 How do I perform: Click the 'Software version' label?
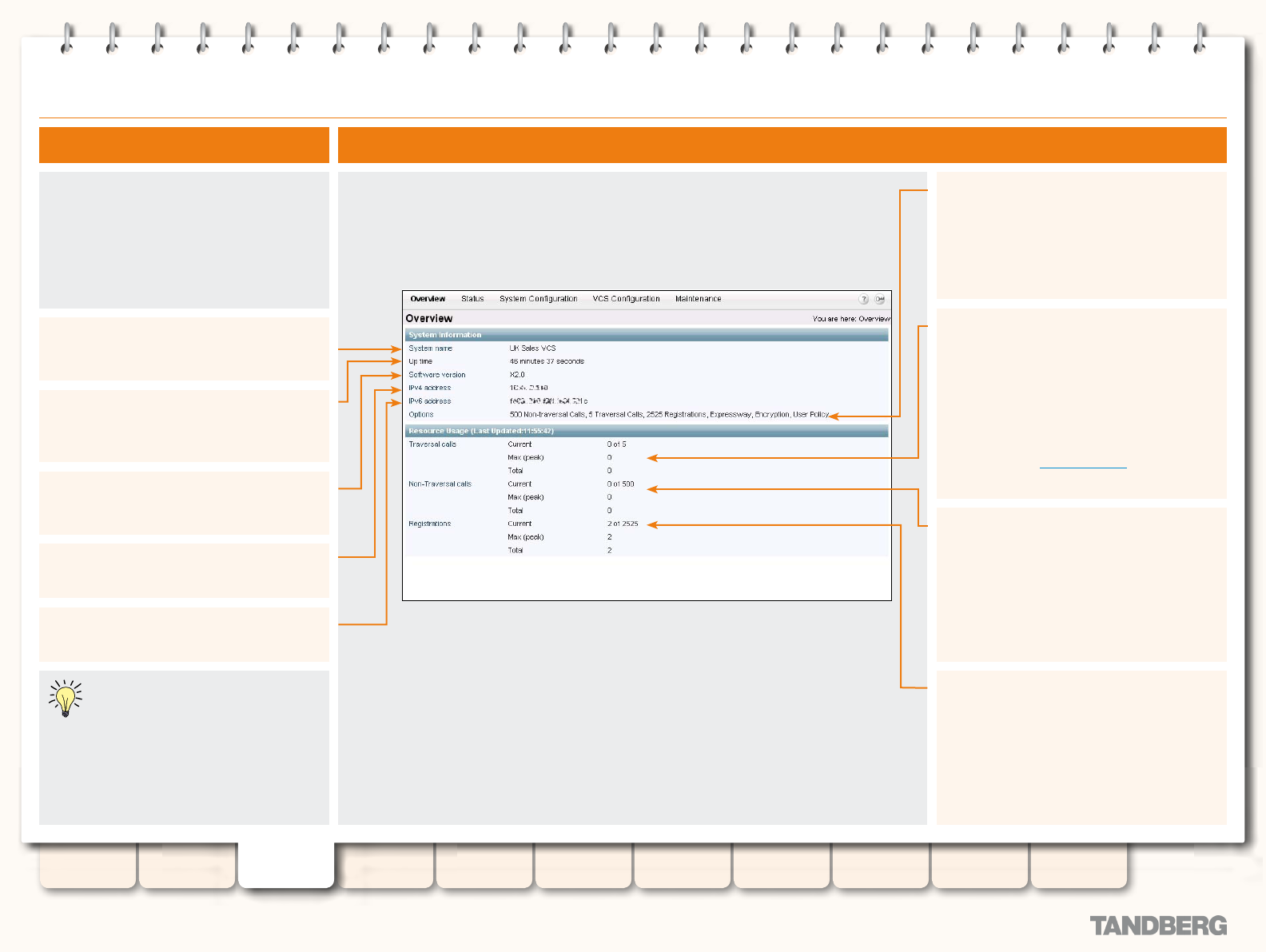437,375
